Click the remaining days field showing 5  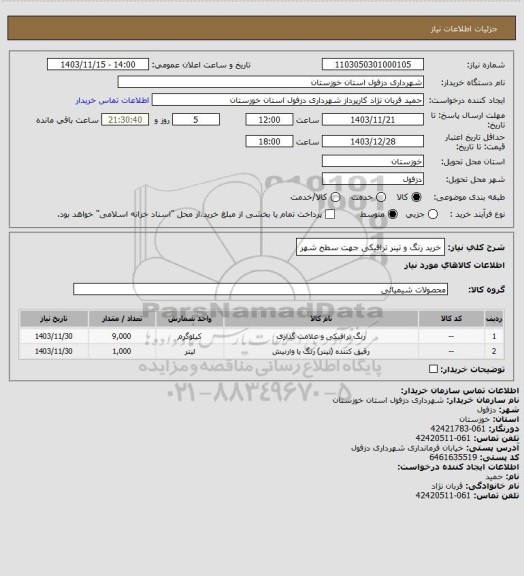[196, 120]
